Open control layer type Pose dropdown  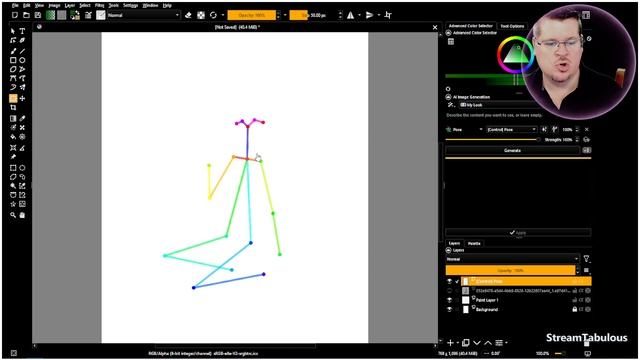(x=464, y=129)
